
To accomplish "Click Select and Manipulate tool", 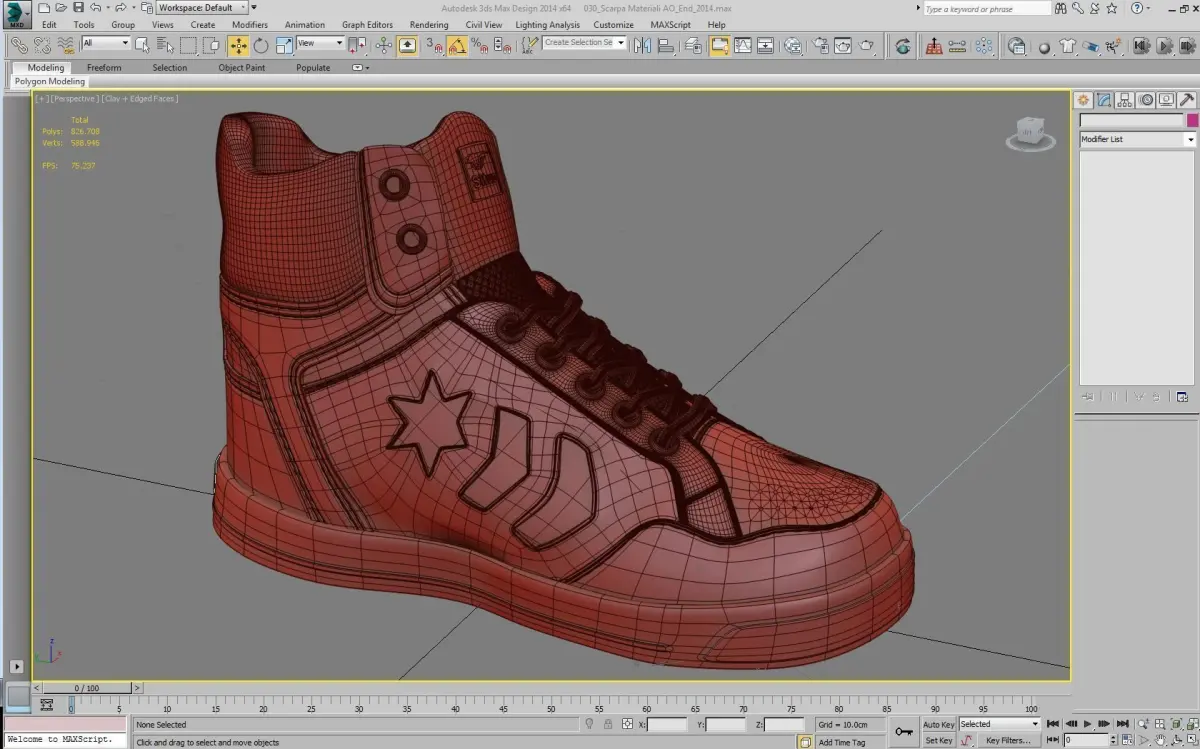I will click(x=384, y=45).
